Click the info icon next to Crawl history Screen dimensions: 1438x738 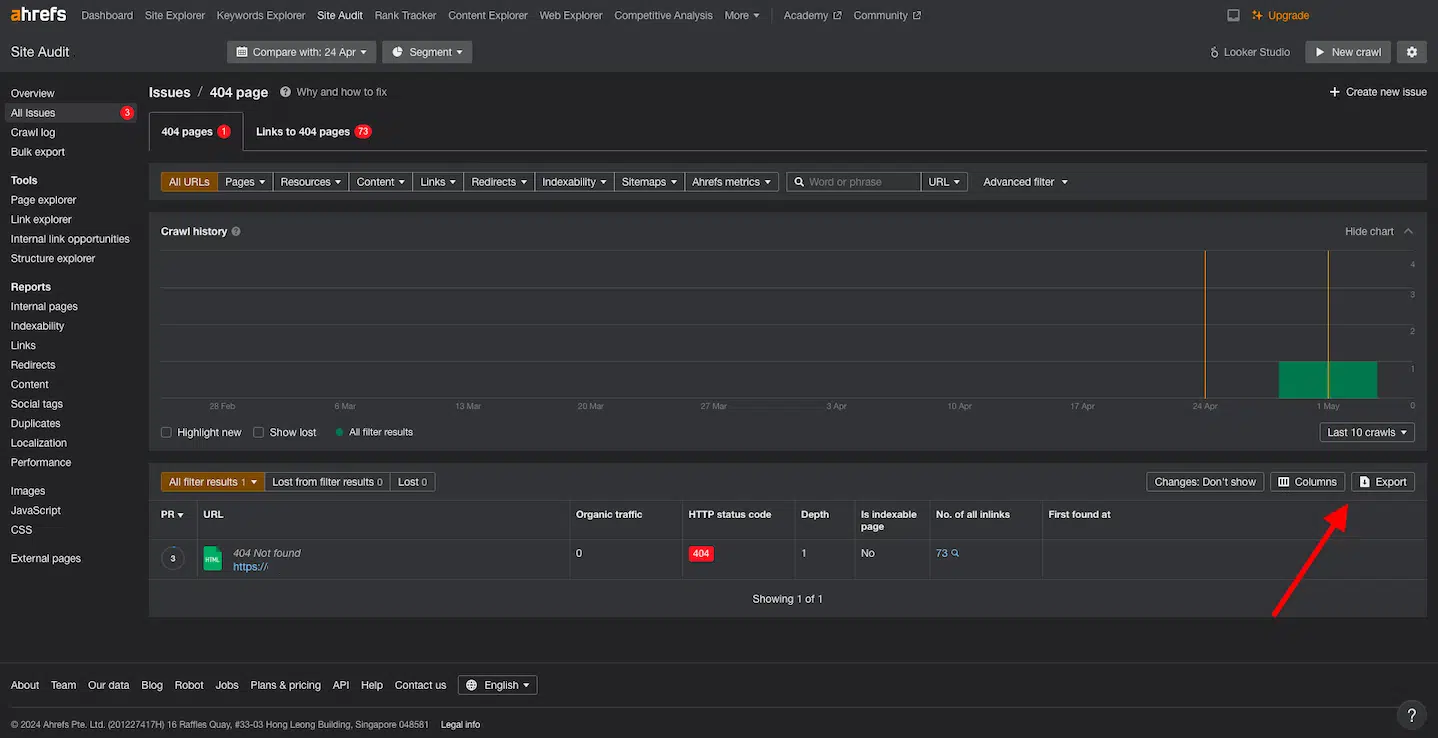tap(236, 231)
